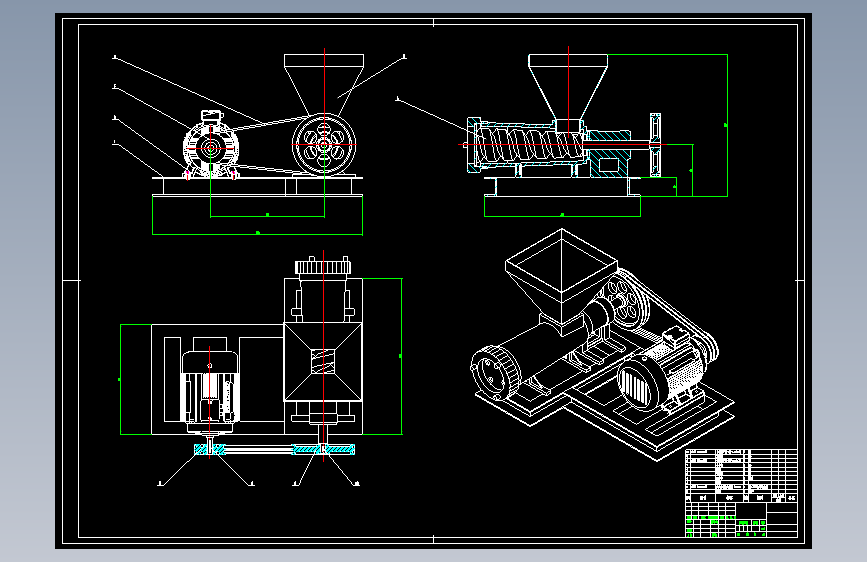Pick the cyan hatched bearing housing in the sectional view
This screenshot has height=562, width=867.
(x=609, y=154)
